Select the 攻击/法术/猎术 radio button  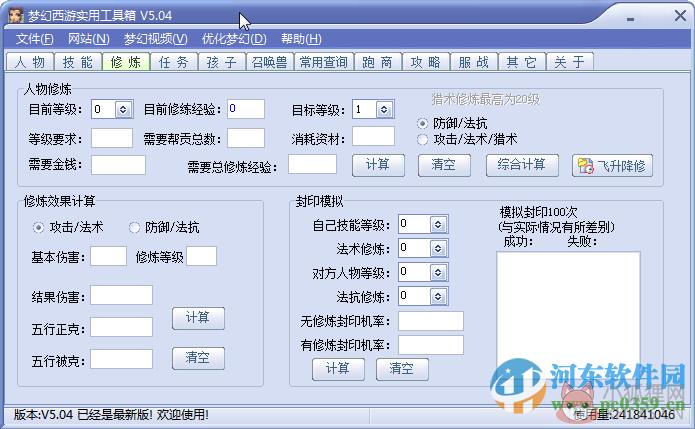pyautogui.click(x=422, y=140)
